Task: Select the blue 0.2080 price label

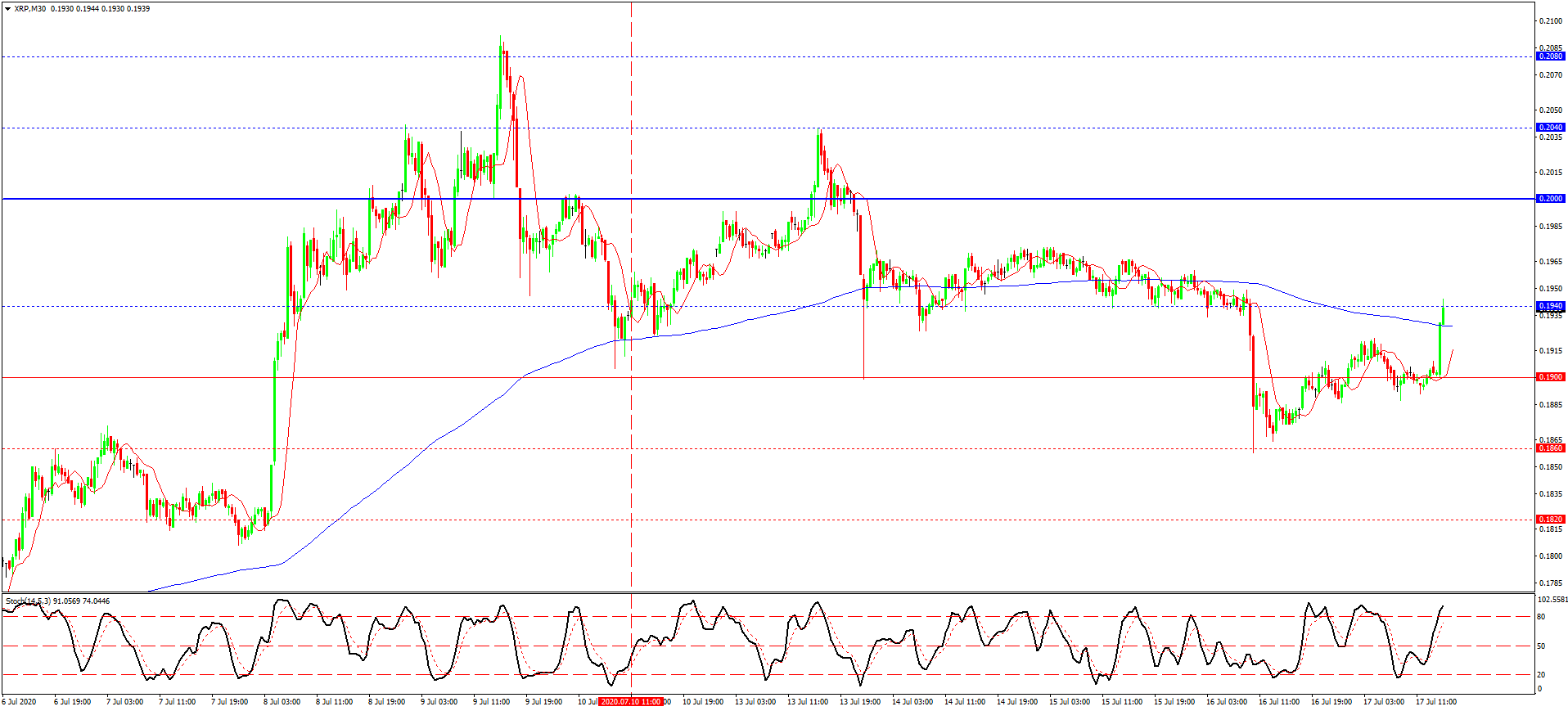Action: tap(1551, 56)
